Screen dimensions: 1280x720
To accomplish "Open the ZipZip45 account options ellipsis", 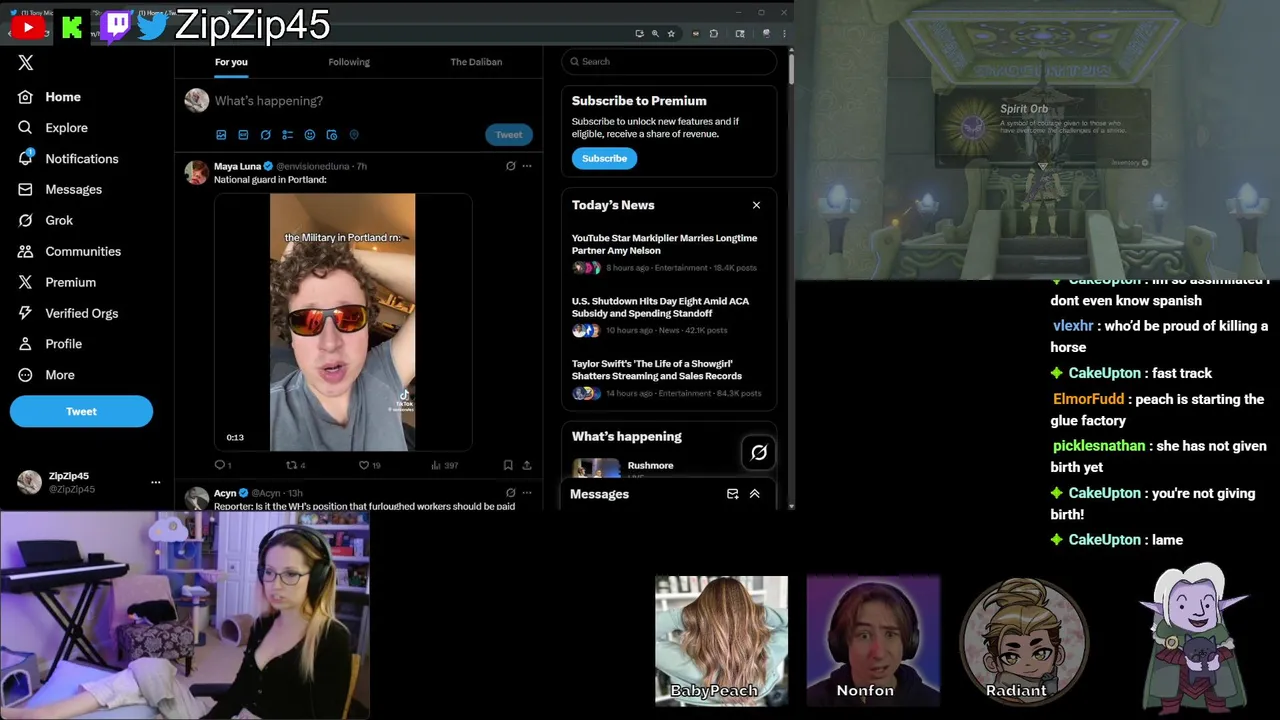I will click(155, 482).
